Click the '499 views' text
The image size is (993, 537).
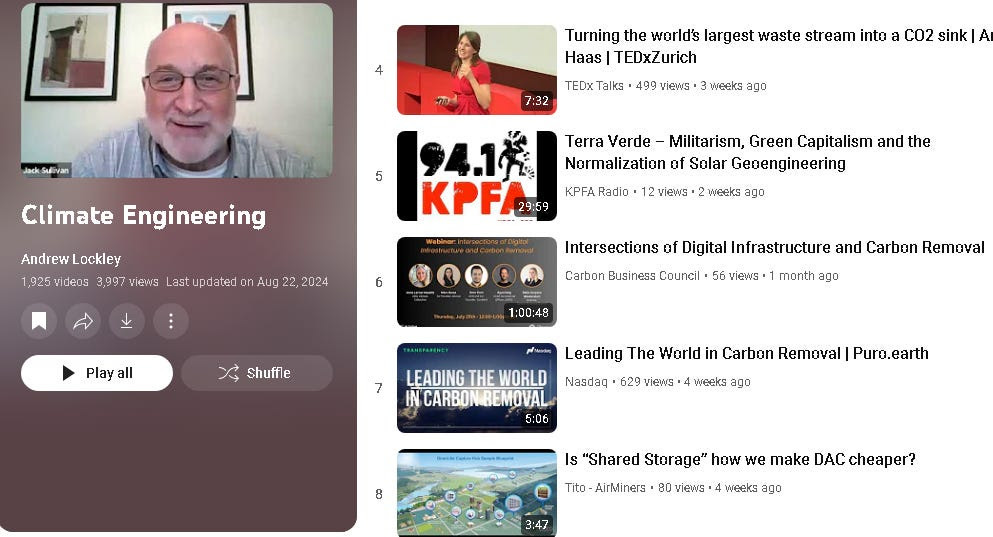click(662, 85)
